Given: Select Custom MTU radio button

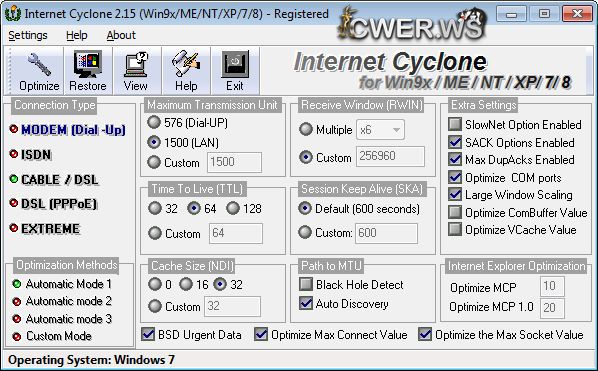Looking at the screenshot, I should (154, 162).
